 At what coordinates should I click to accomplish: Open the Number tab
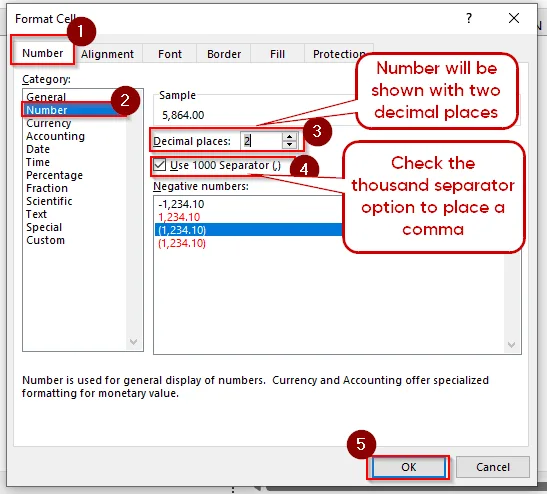[x=43, y=53]
